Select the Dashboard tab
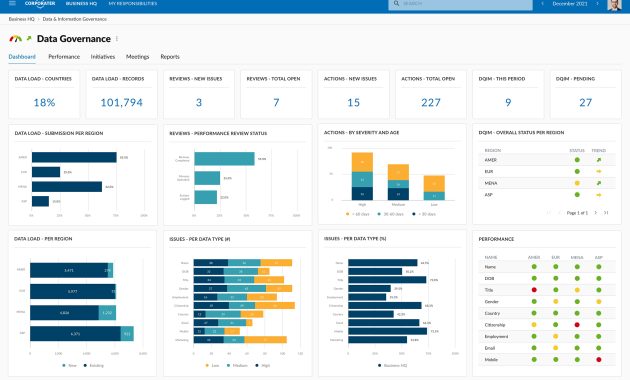The image size is (630, 380). click(22, 57)
